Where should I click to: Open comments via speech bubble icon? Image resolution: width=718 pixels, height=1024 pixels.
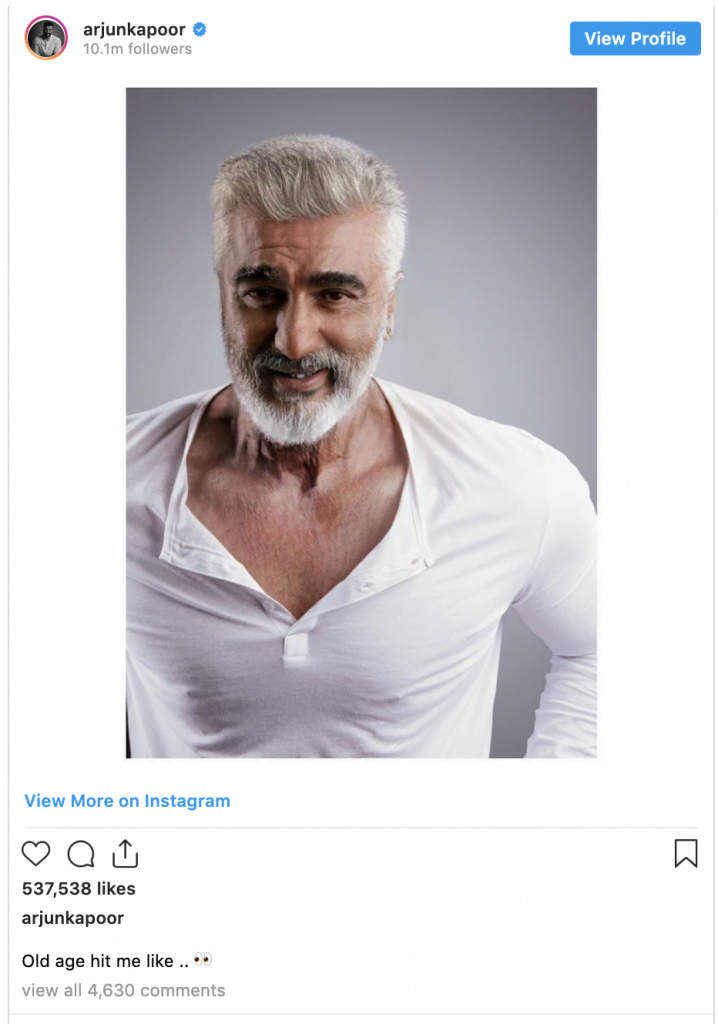tap(81, 854)
